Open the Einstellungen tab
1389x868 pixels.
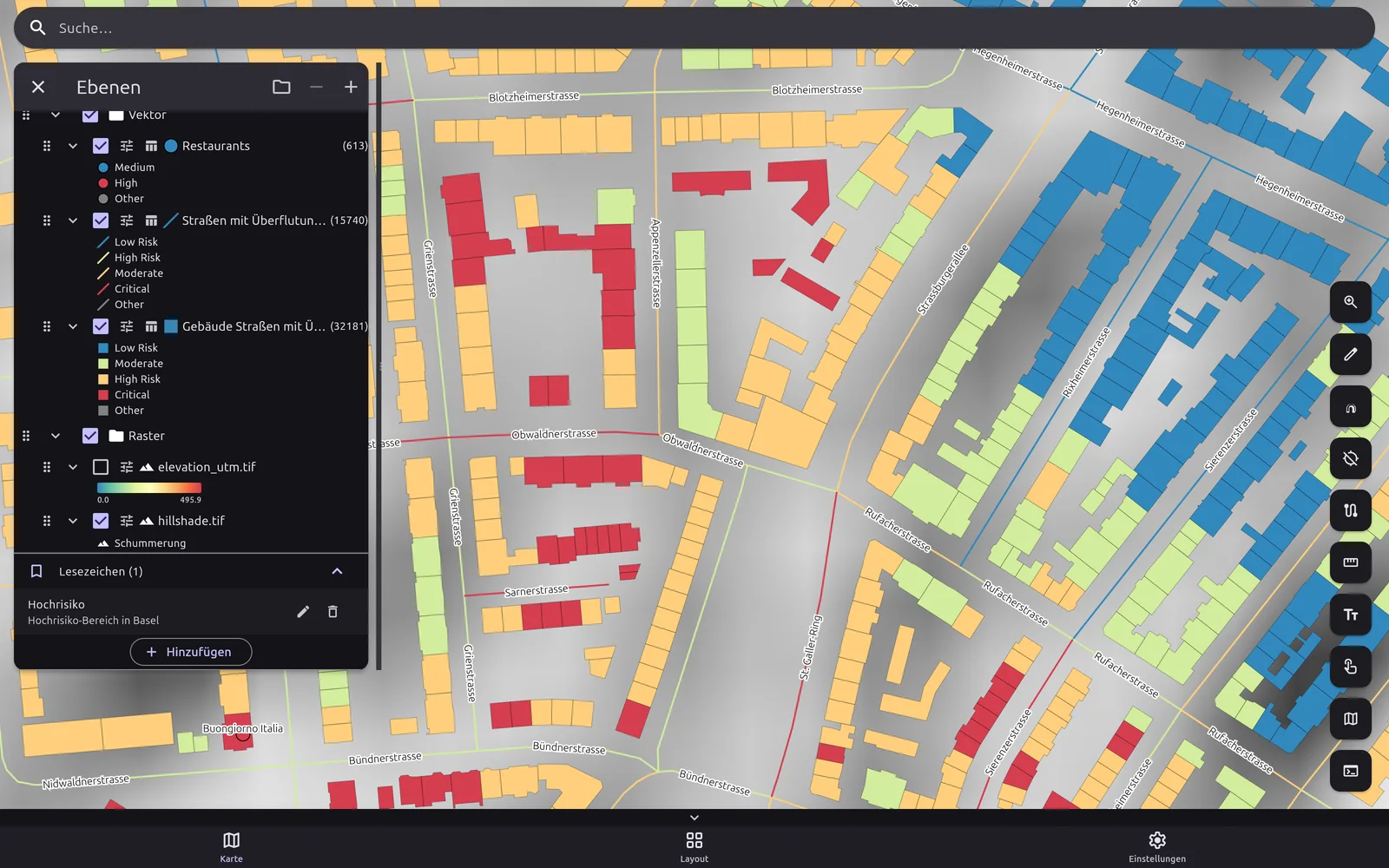1157,846
